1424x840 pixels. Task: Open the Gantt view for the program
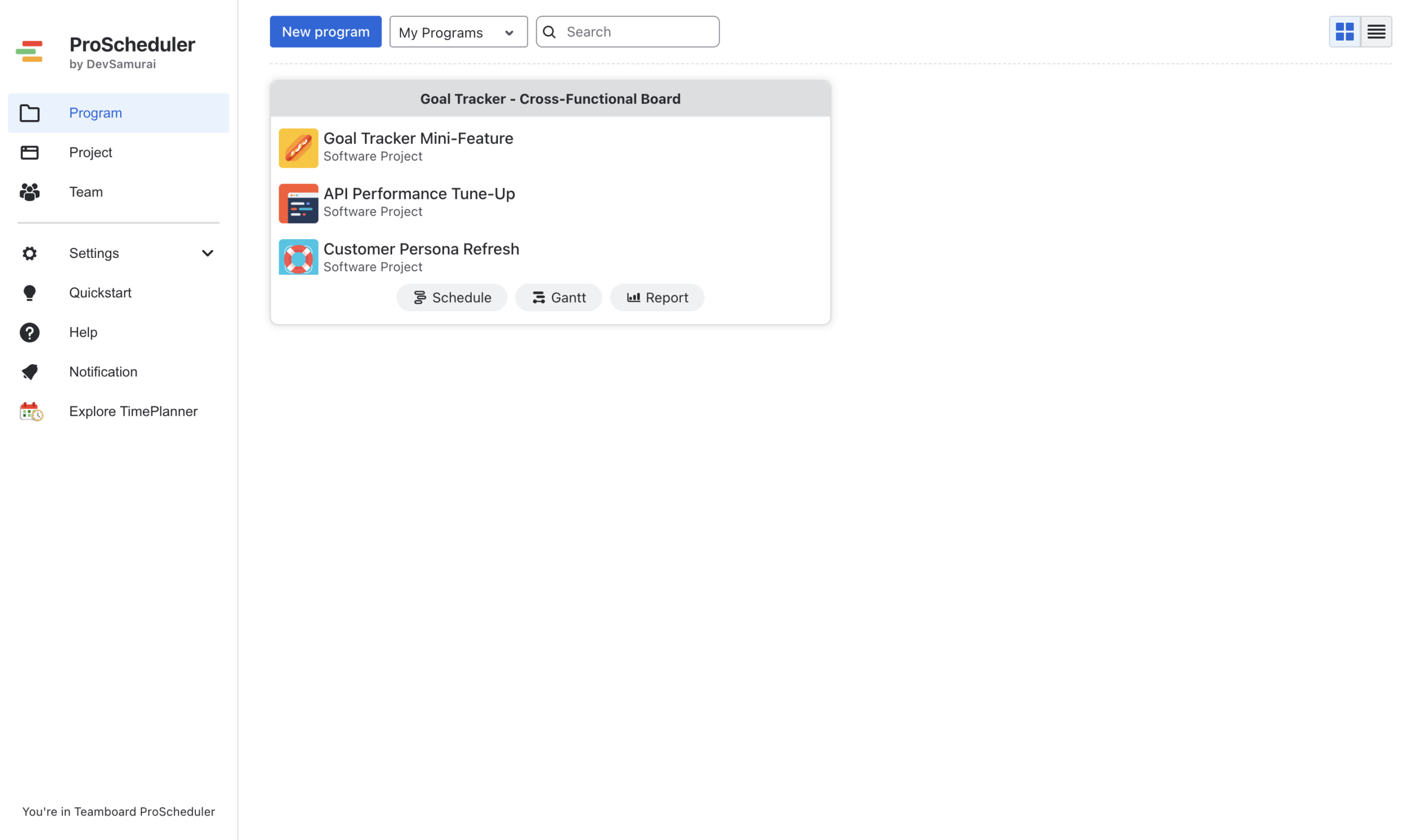click(558, 298)
